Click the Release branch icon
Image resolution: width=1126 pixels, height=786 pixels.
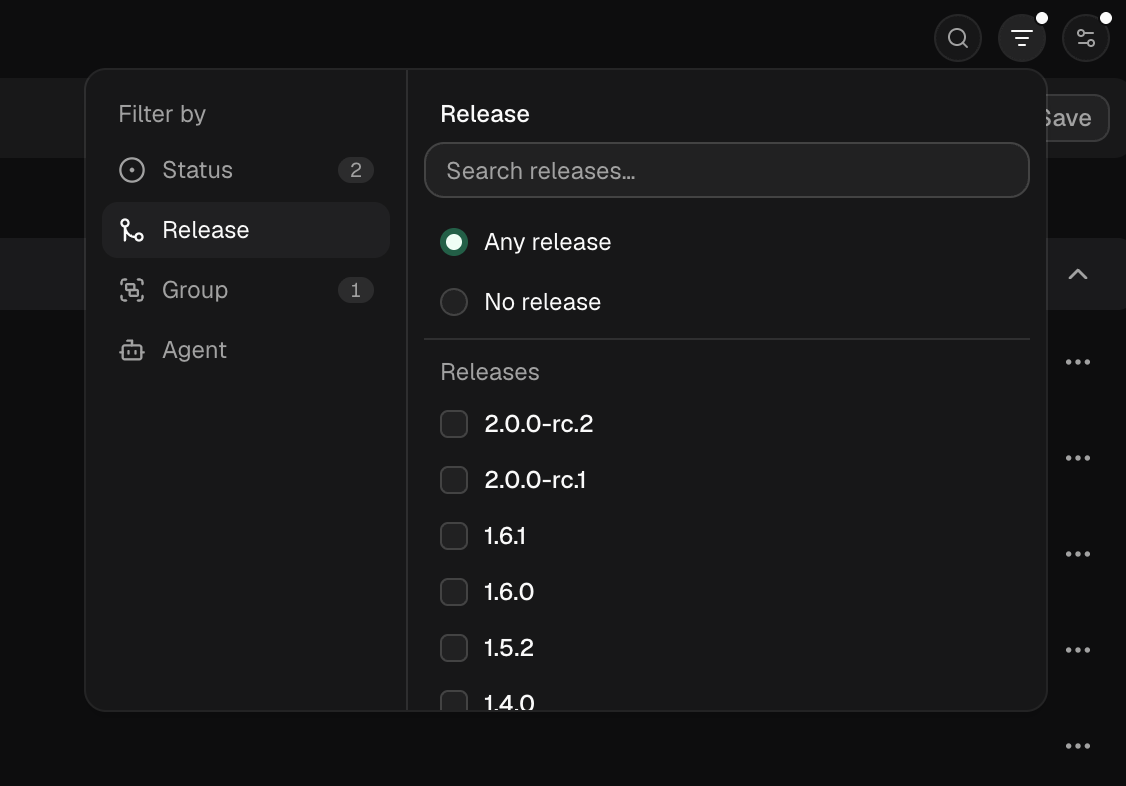click(x=132, y=230)
